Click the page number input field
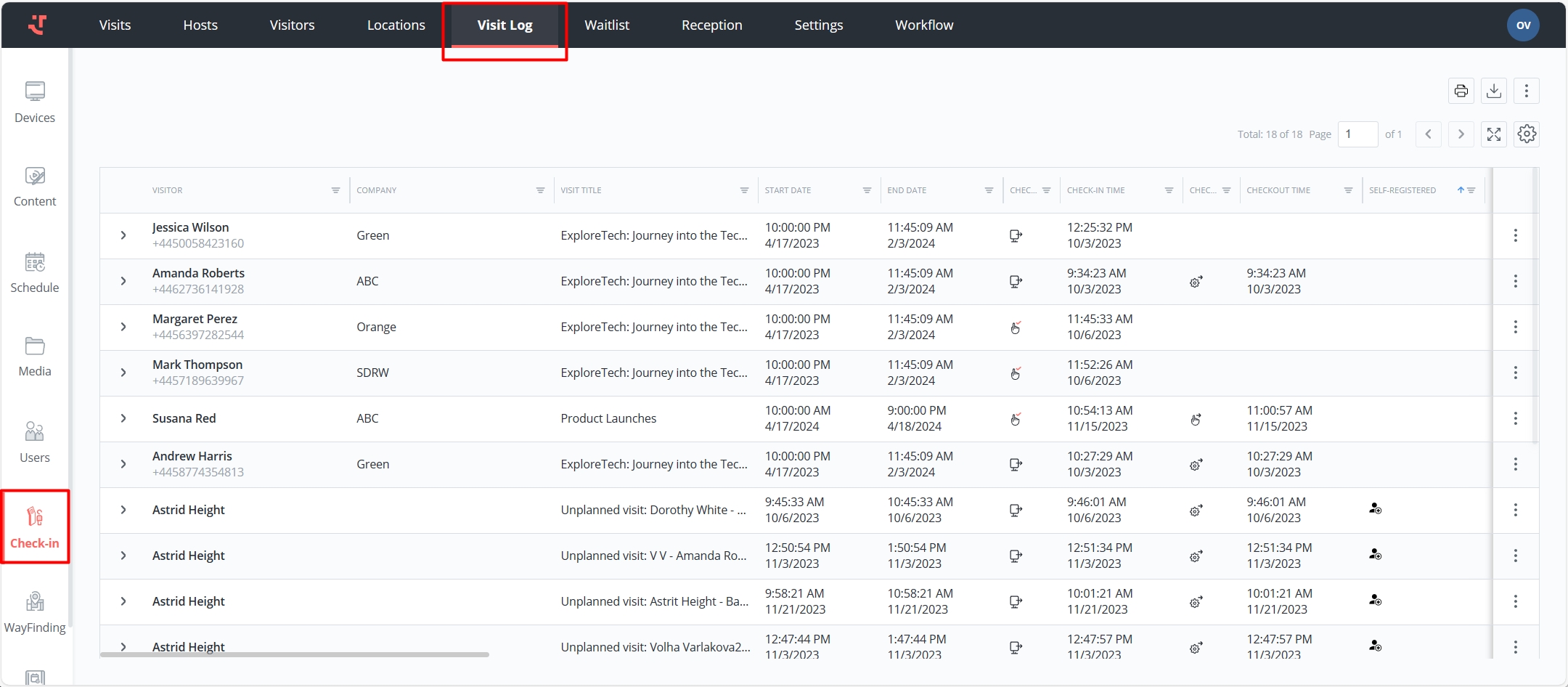1568x687 pixels. point(1357,134)
